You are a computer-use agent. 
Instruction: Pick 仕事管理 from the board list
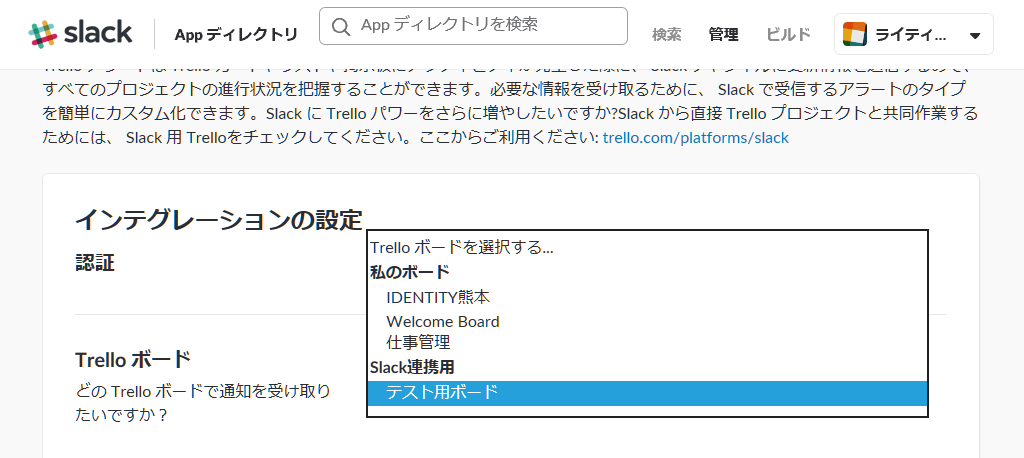pyautogui.click(x=418, y=343)
